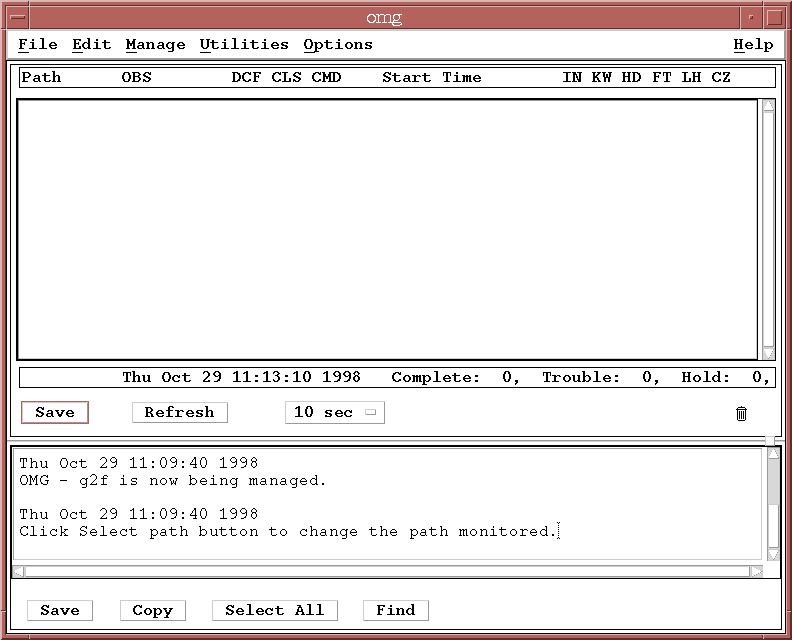The height and width of the screenshot is (640, 792).
Task: Click up arrow of job list scrollbar
Action: (x=768, y=105)
